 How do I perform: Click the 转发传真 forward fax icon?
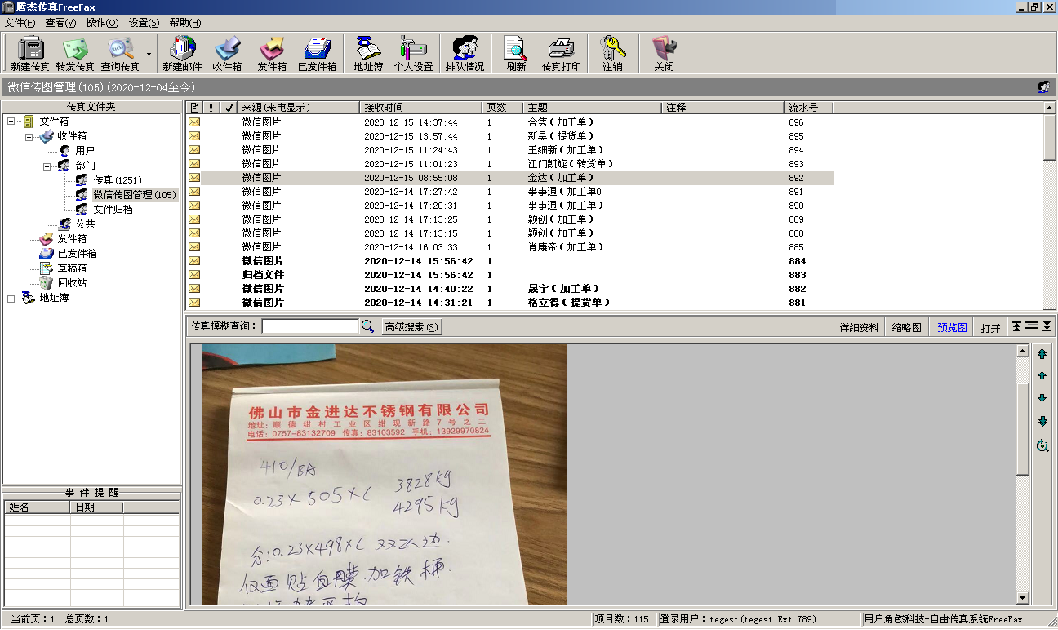pos(75,53)
